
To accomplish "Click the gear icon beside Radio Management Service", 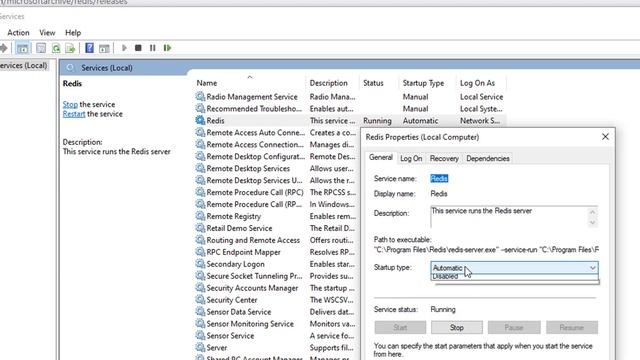I will click(200, 97).
